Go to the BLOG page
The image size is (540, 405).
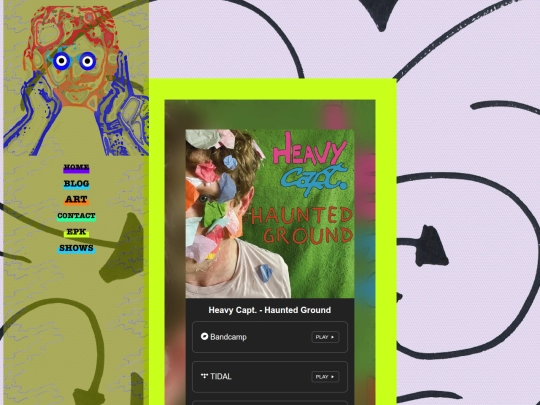pos(76,184)
